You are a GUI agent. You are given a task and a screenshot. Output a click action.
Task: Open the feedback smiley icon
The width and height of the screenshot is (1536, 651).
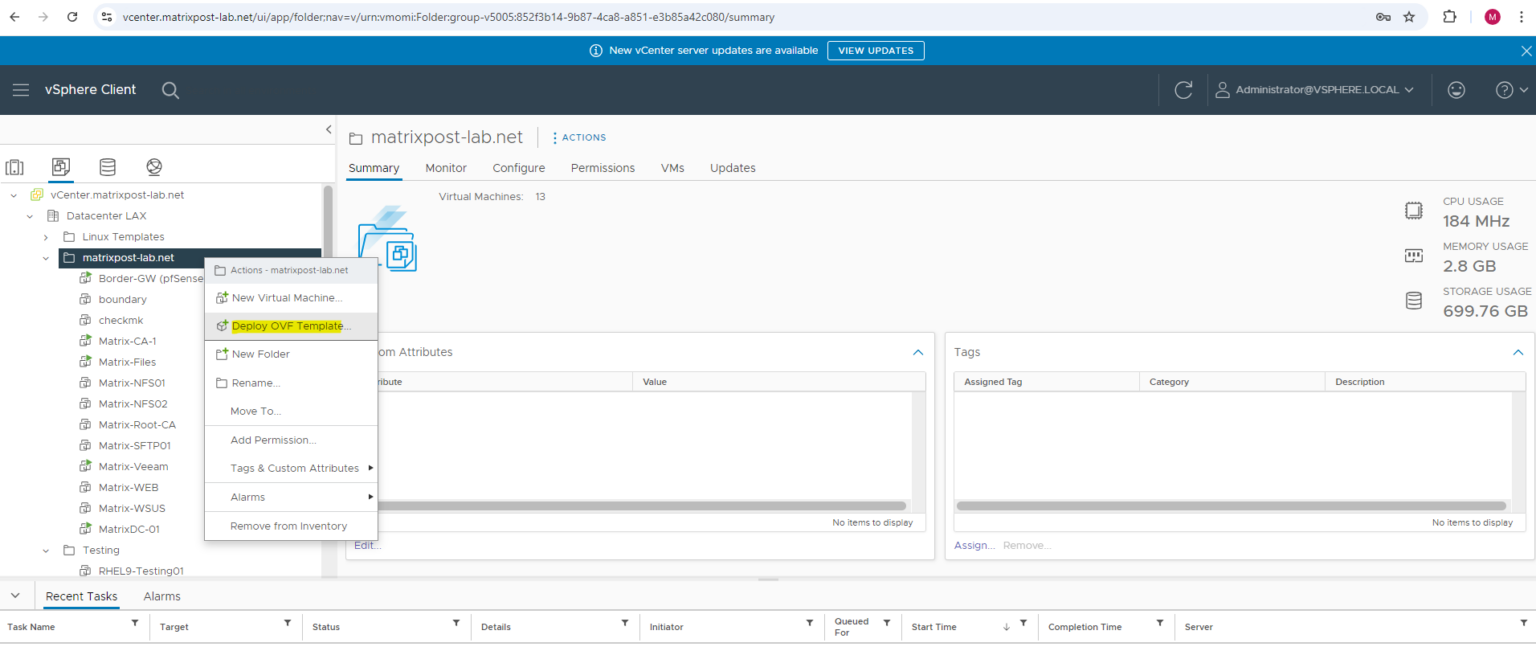tap(1456, 89)
